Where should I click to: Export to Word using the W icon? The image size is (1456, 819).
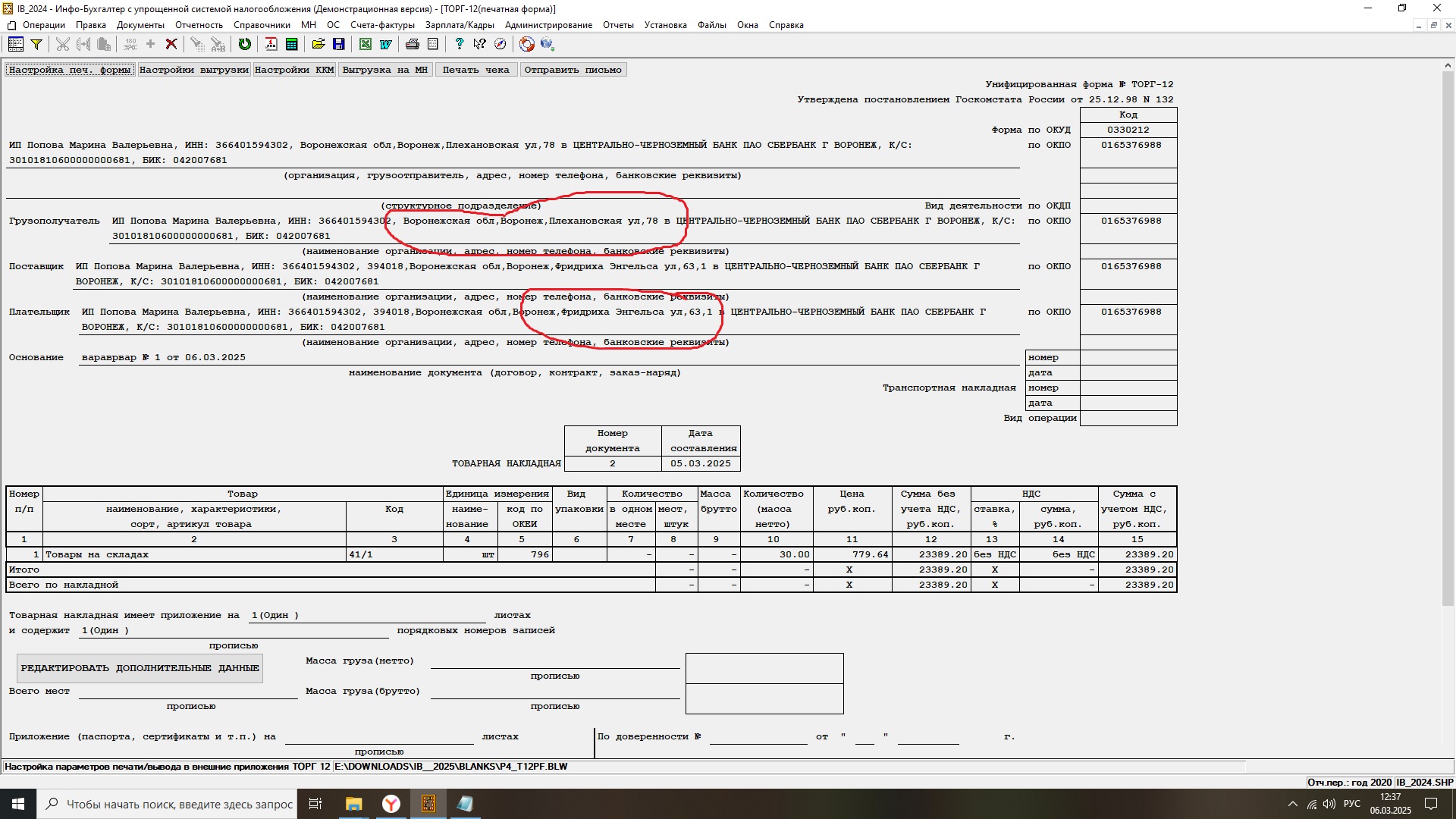[x=385, y=45]
